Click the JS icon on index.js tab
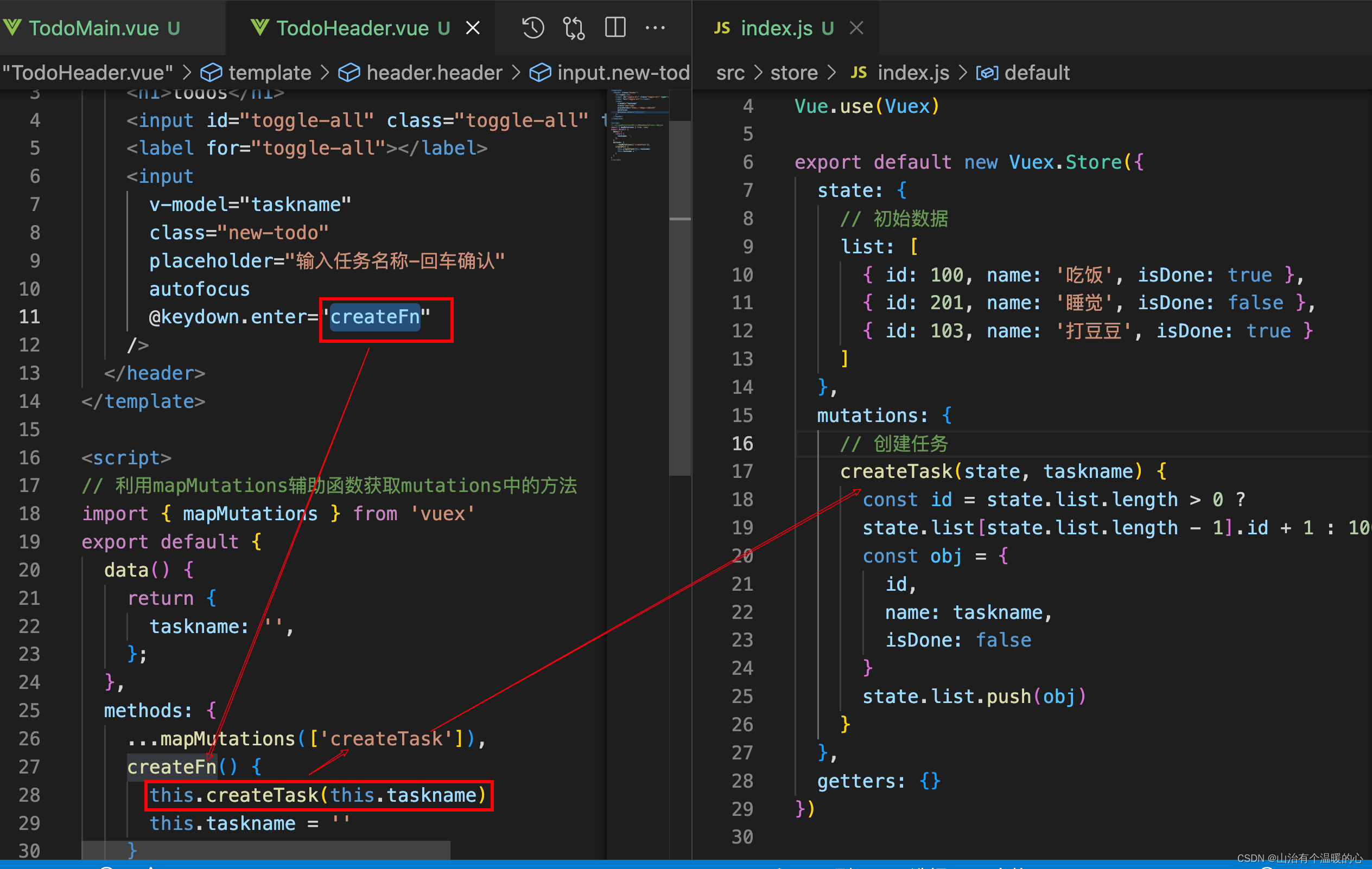The image size is (1372, 869). [722, 27]
